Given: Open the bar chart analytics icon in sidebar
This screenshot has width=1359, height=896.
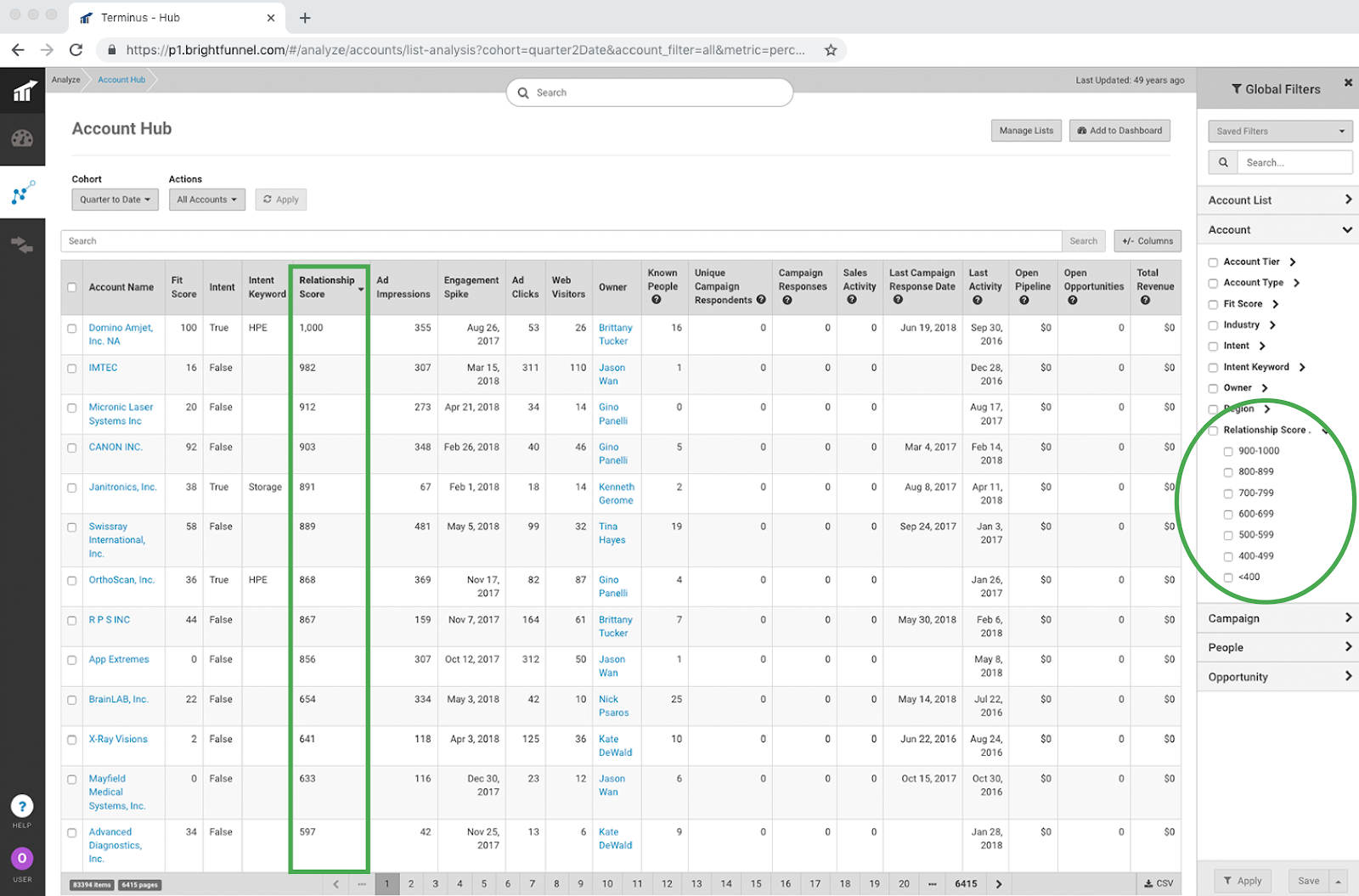Looking at the screenshot, I should [x=24, y=90].
